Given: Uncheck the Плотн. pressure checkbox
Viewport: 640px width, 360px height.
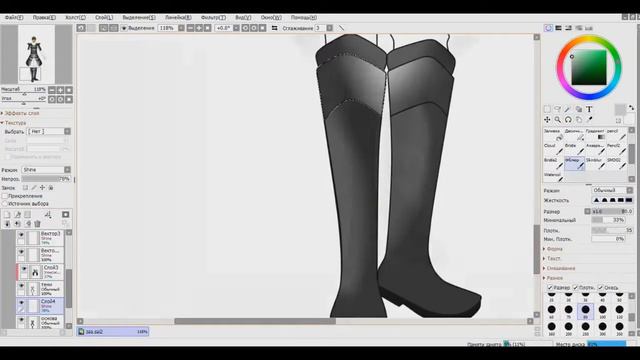Looking at the screenshot, I should (575, 288).
